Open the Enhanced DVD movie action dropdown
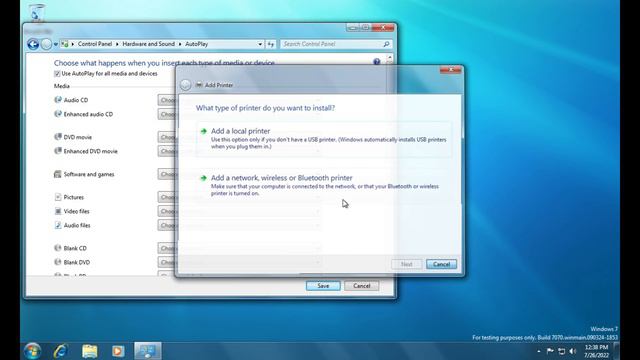 point(239,151)
